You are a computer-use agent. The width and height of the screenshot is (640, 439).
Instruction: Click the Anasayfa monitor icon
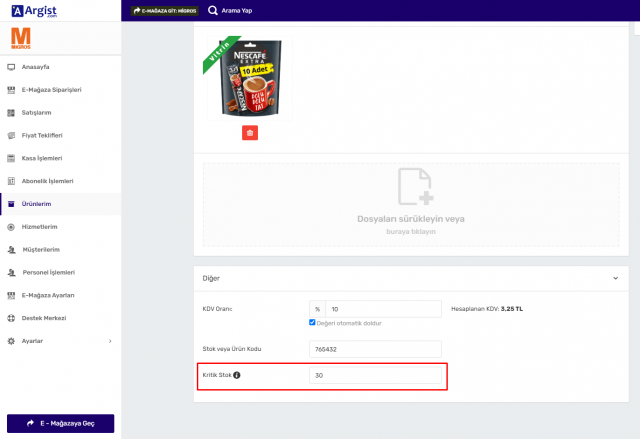(11, 67)
